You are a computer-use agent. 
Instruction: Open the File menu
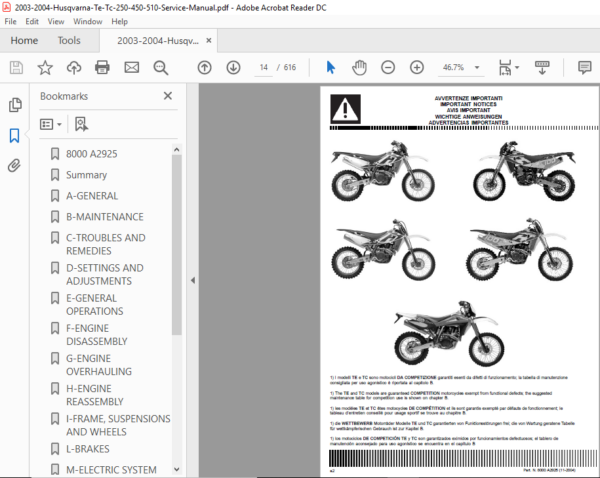point(10,21)
